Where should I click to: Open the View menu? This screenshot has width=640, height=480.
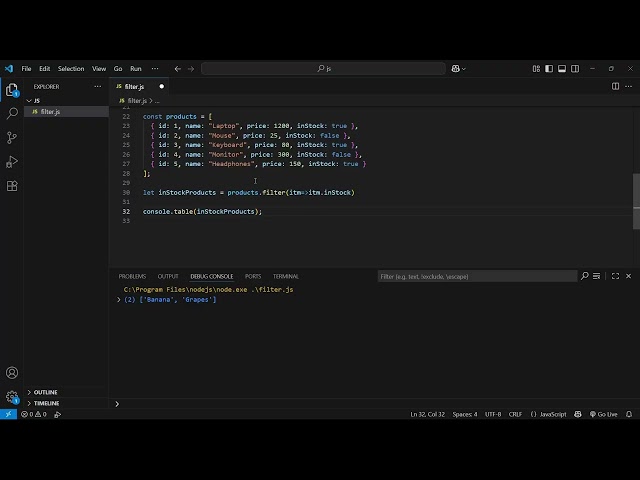pos(99,69)
